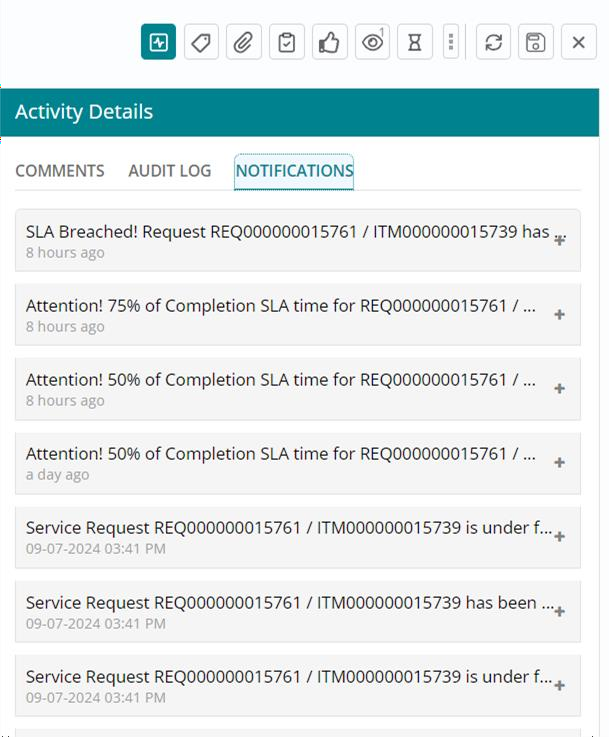Switch to the Audit Log tab
Image resolution: width=609 pixels, height=737 pixels.
pos(170,171)
